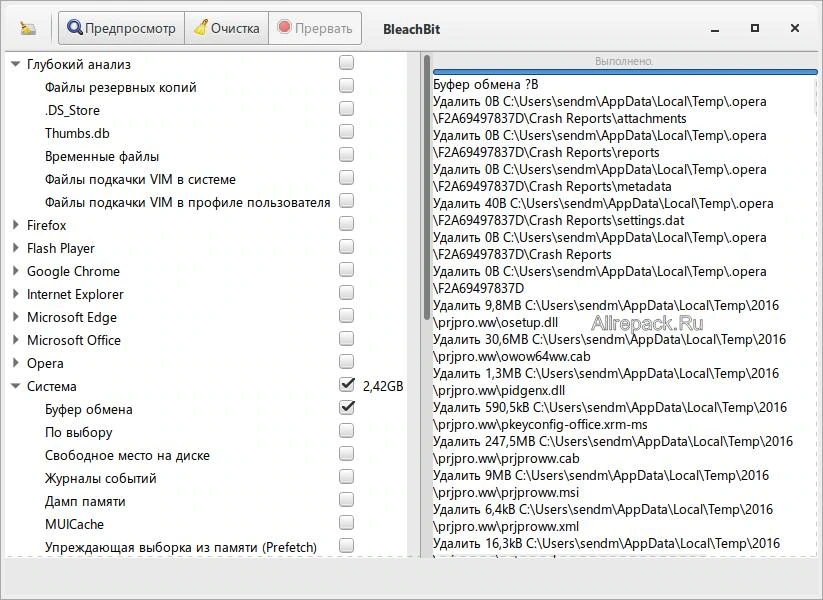Expand the Internet Explorer group
Image resolution: width=823 pixels, height=600 pixels.
[16, 294]
